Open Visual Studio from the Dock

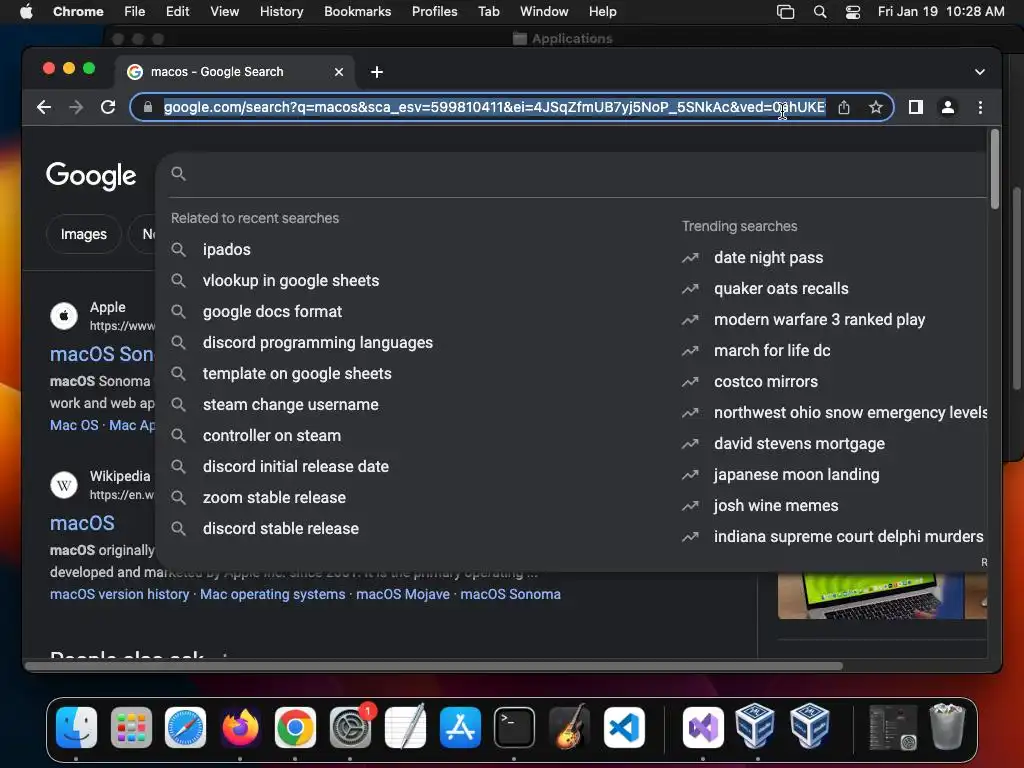point(703,728)
